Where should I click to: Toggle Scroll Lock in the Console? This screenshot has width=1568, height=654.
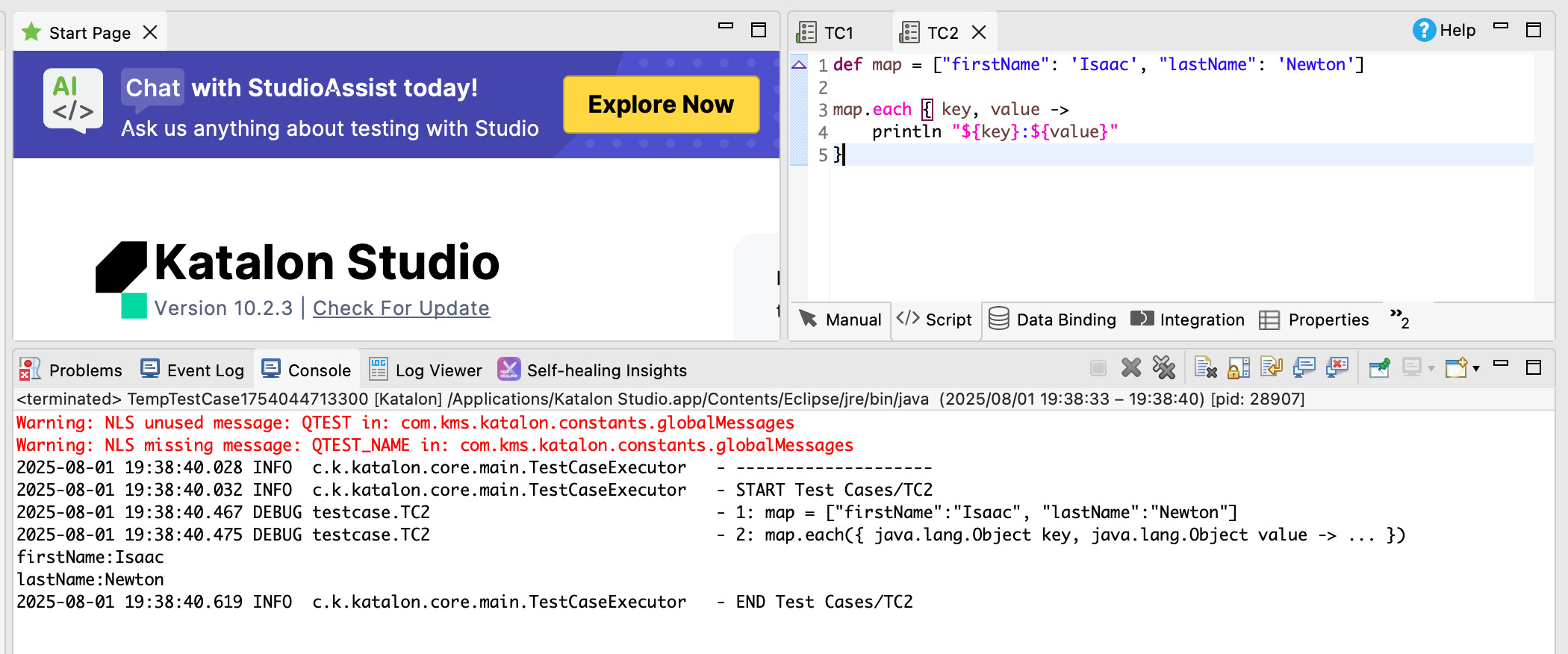coord(1239,368)
